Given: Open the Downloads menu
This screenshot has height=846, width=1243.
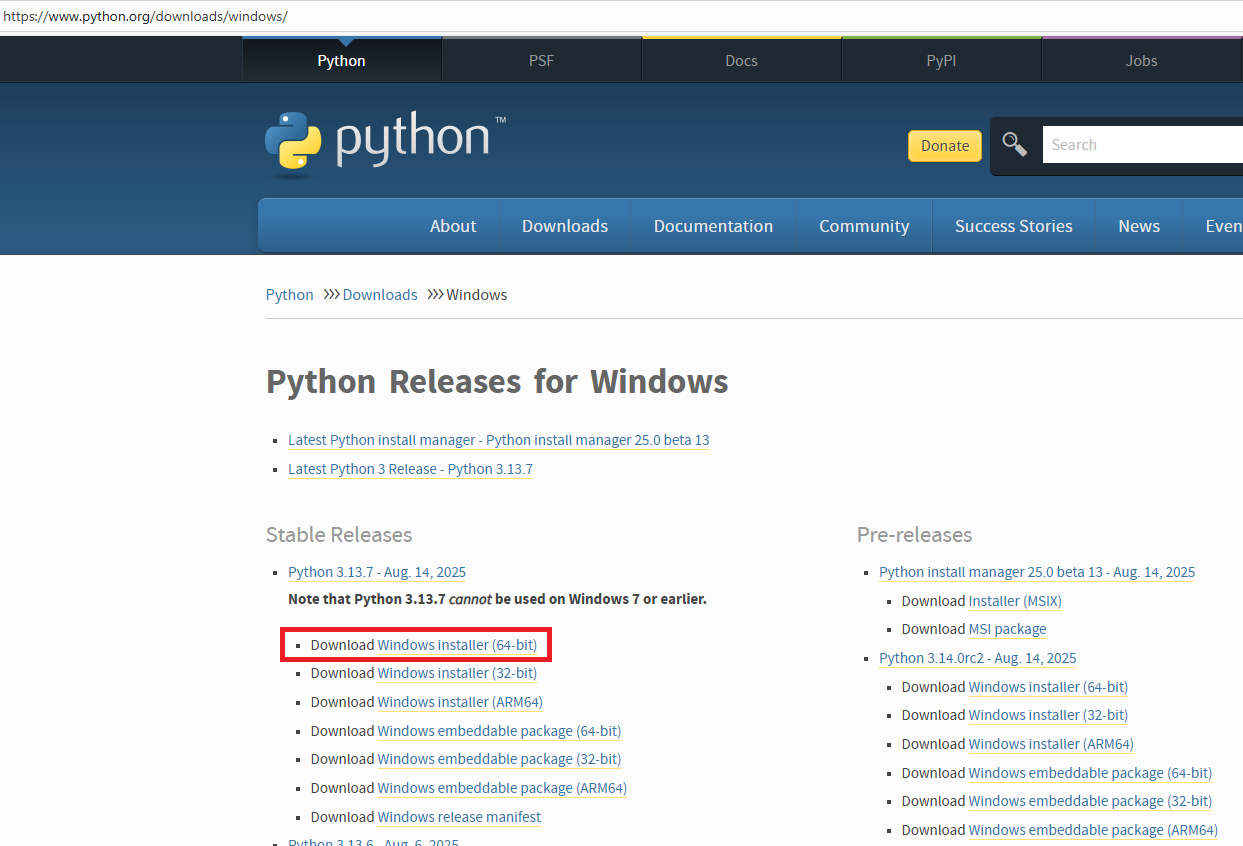Looking at the screenshot, I should (x=565, y=226).
